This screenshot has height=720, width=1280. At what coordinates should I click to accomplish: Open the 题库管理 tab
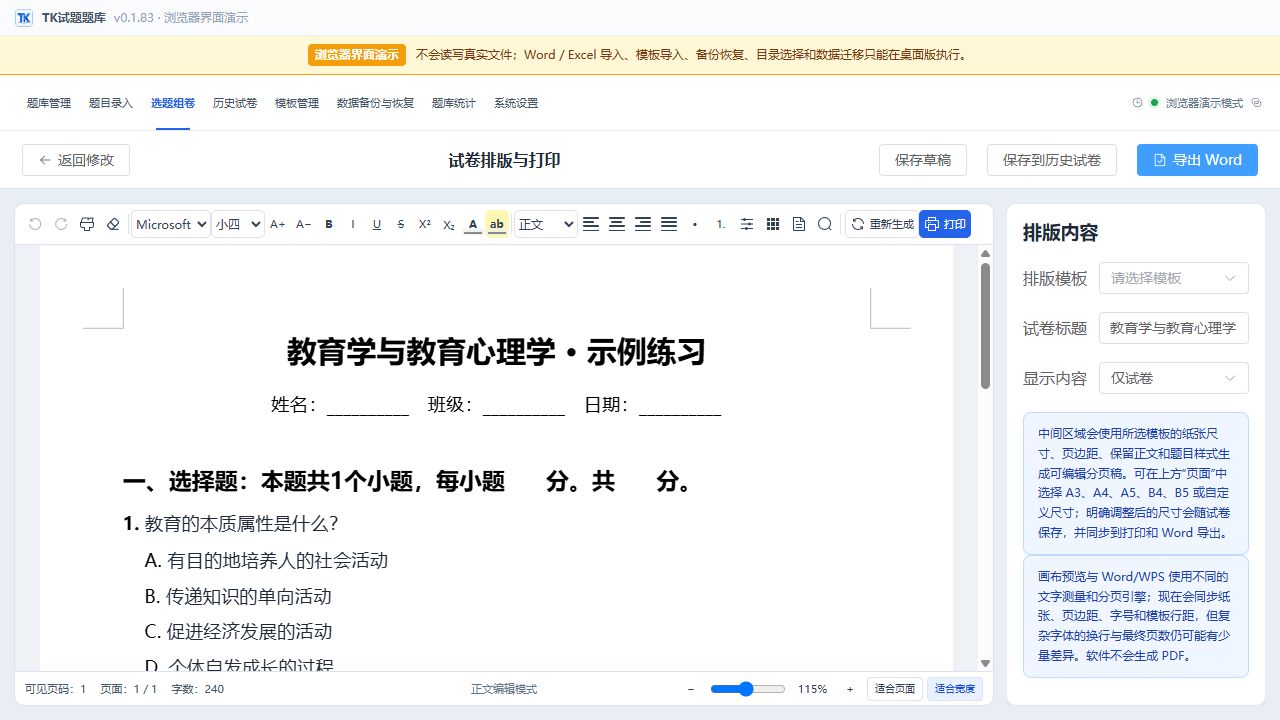click(x=49, y=103)
